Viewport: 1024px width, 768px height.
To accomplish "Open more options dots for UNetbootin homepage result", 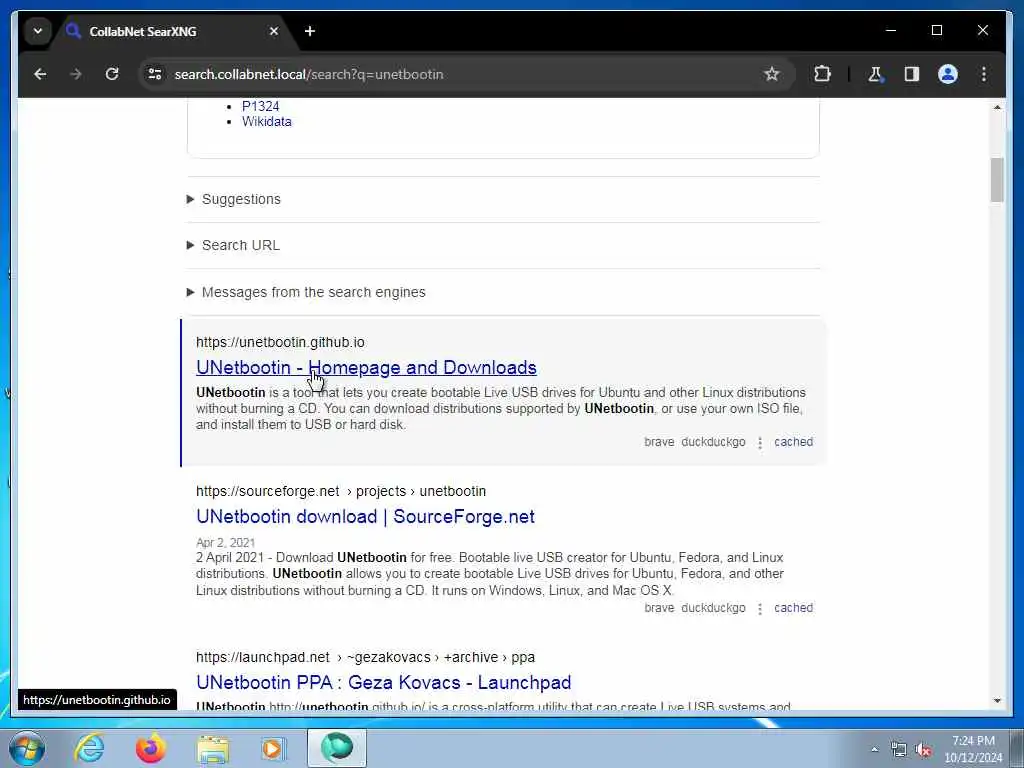I will [760, 443].
